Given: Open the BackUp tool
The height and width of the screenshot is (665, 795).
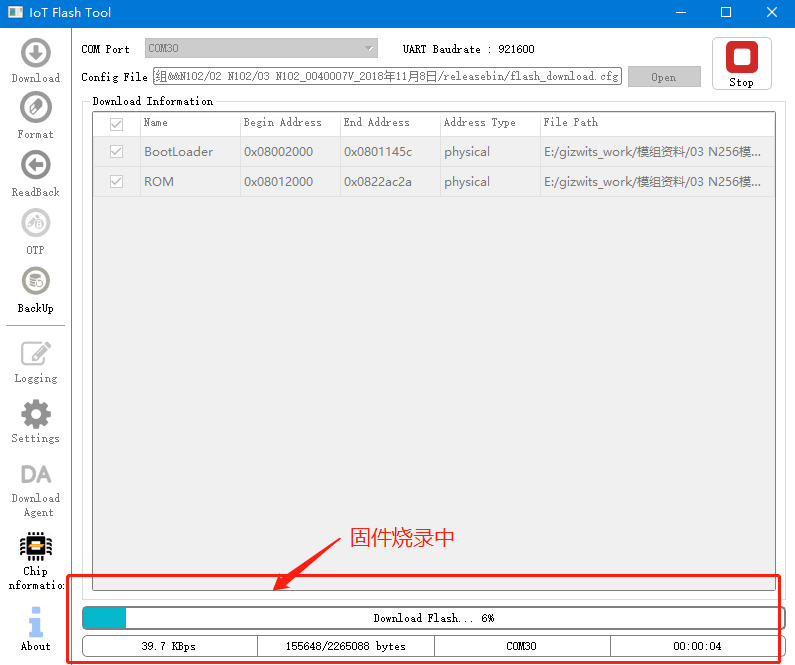Looking at the screenshot, I should 35,289.
